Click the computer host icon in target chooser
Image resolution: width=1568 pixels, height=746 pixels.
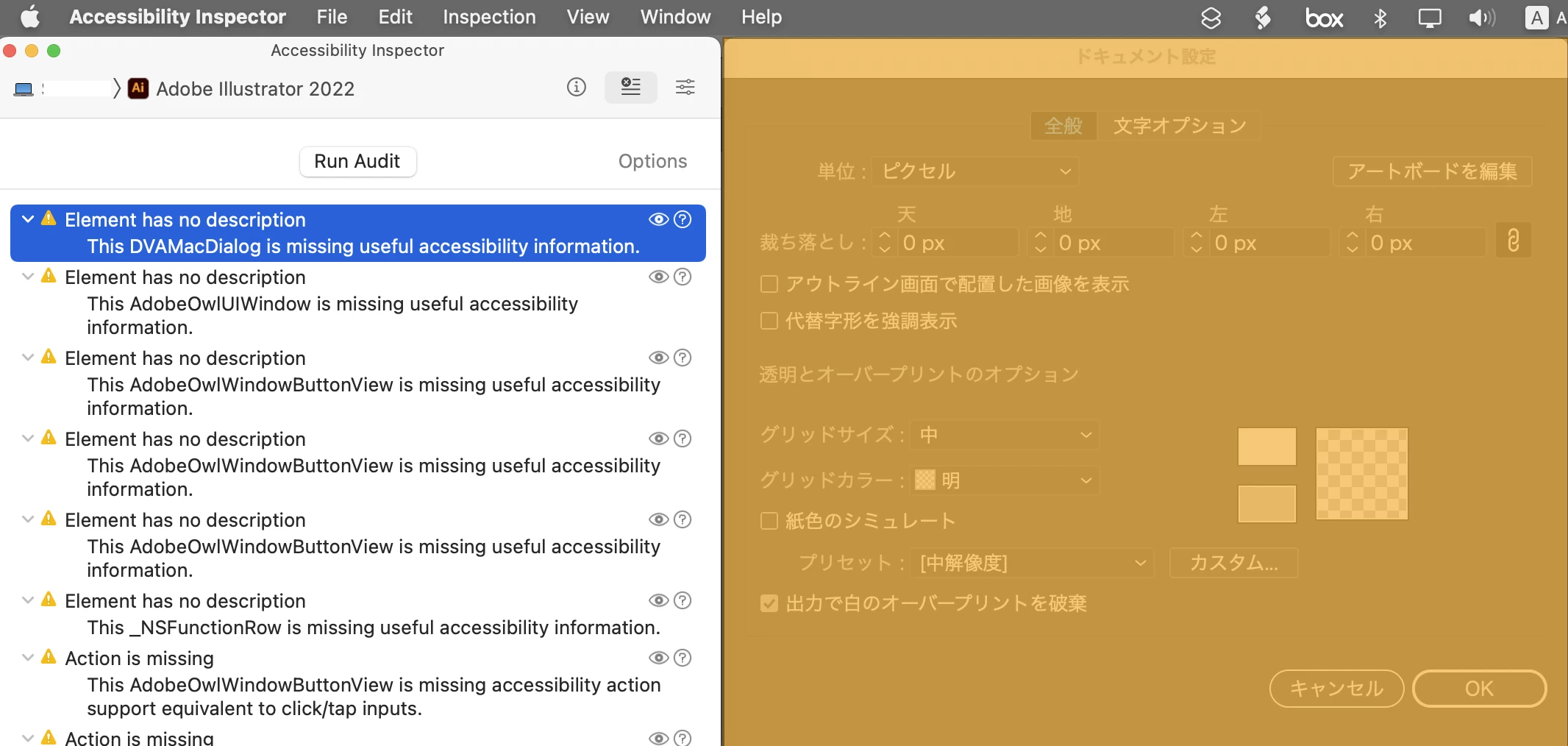tap(24, 89)
